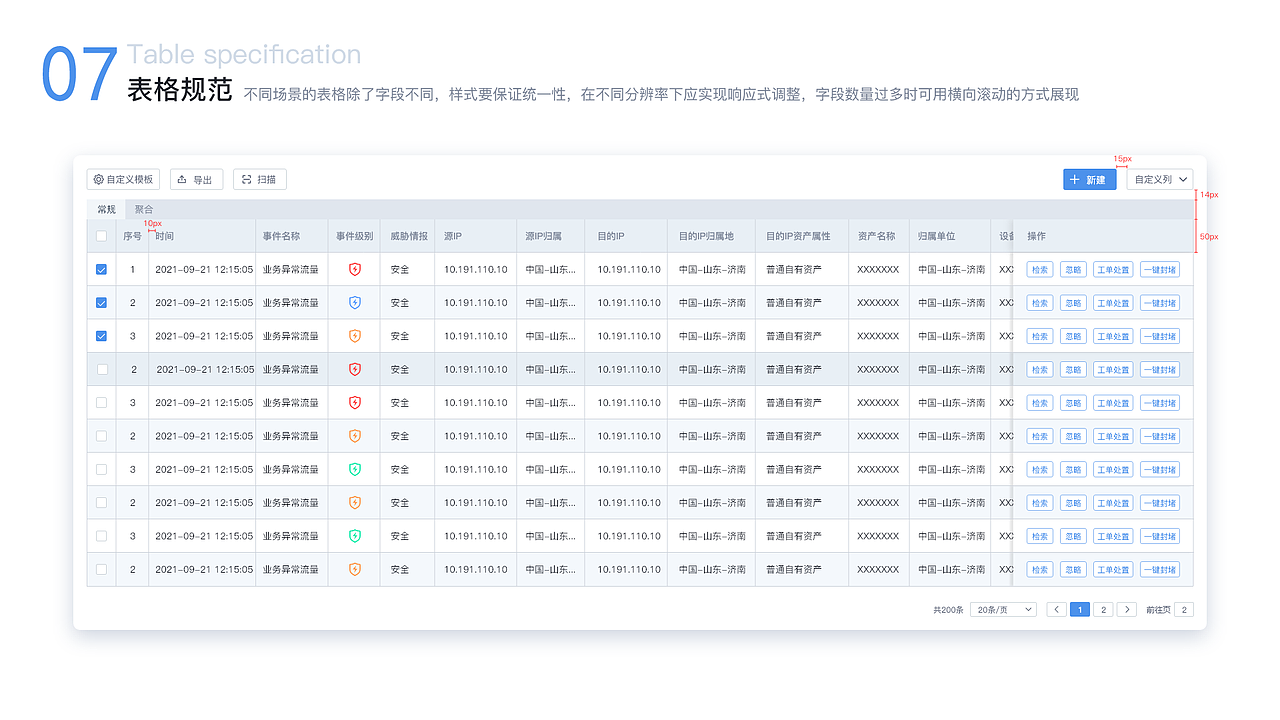Click 工单处置 in checked row 序号 3
The height and width of the screenshot is (720, 1280).
(x=1113, y=336)
